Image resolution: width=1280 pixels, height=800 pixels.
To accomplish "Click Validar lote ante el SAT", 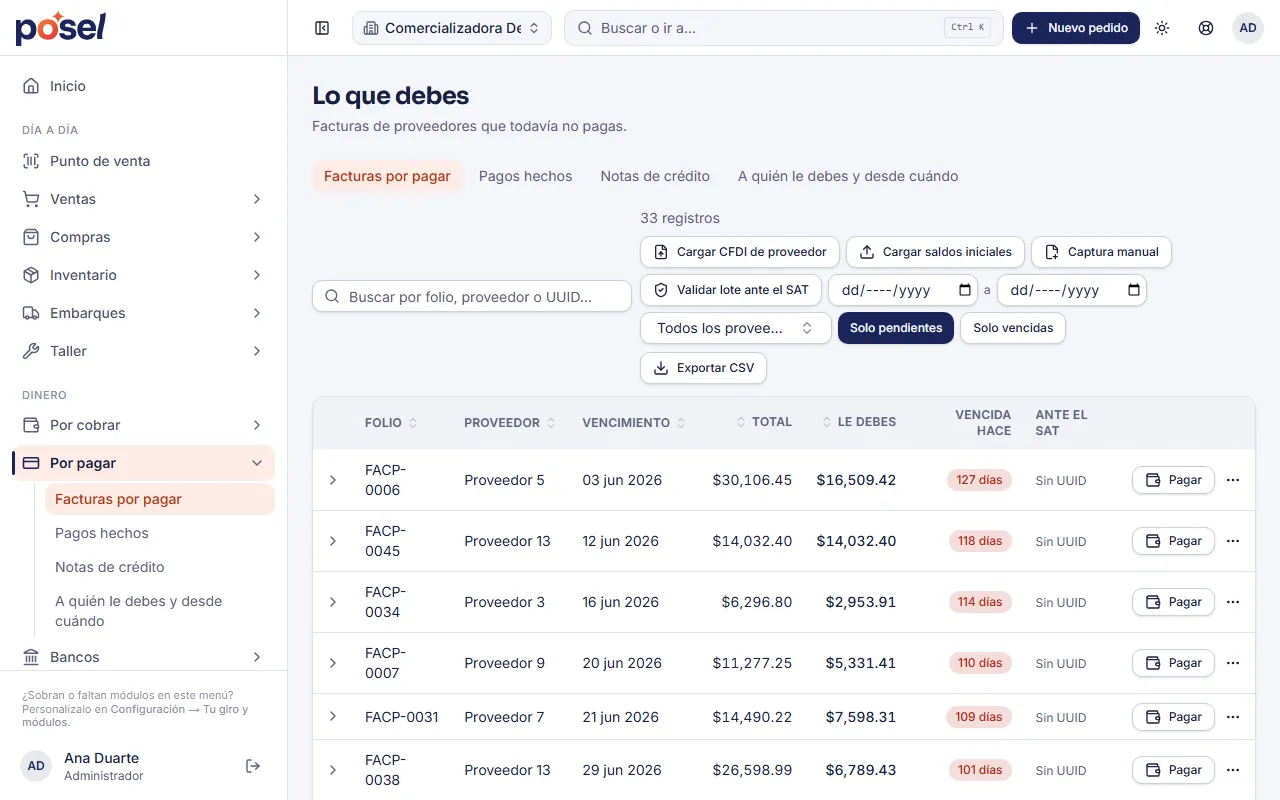I will coord(731,290).
